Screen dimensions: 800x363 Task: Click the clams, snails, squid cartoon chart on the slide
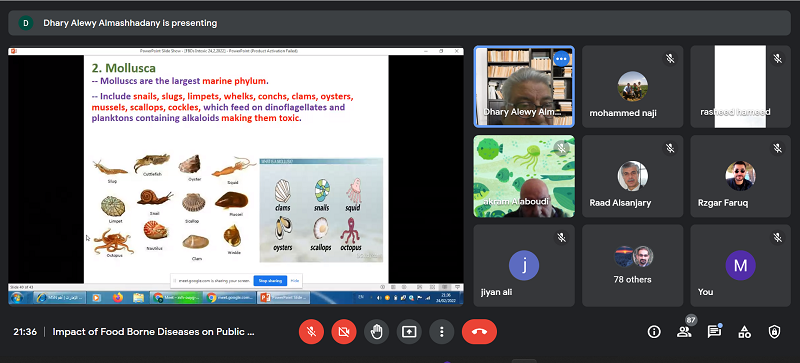[x=321, y=210]
